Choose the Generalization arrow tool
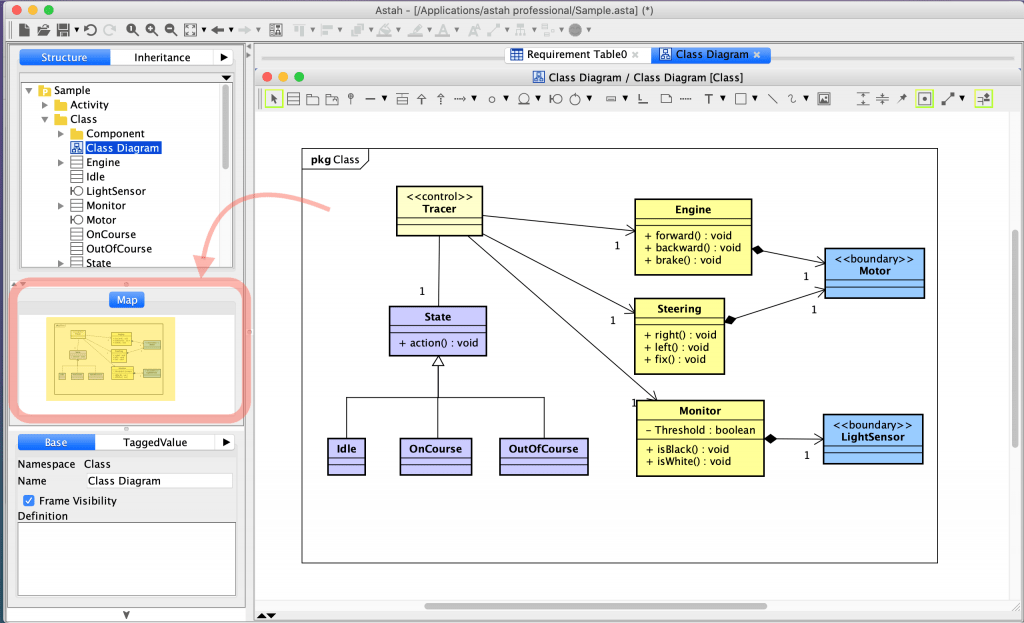This screenshot has height=623, width=1024. (420, 98)
